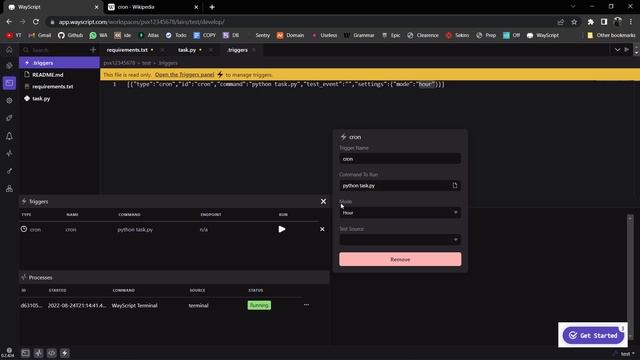Viewport: 640px width, 360px height.
Task: Click the eye preview icon in bottom bar
Action: click(51, 353)
